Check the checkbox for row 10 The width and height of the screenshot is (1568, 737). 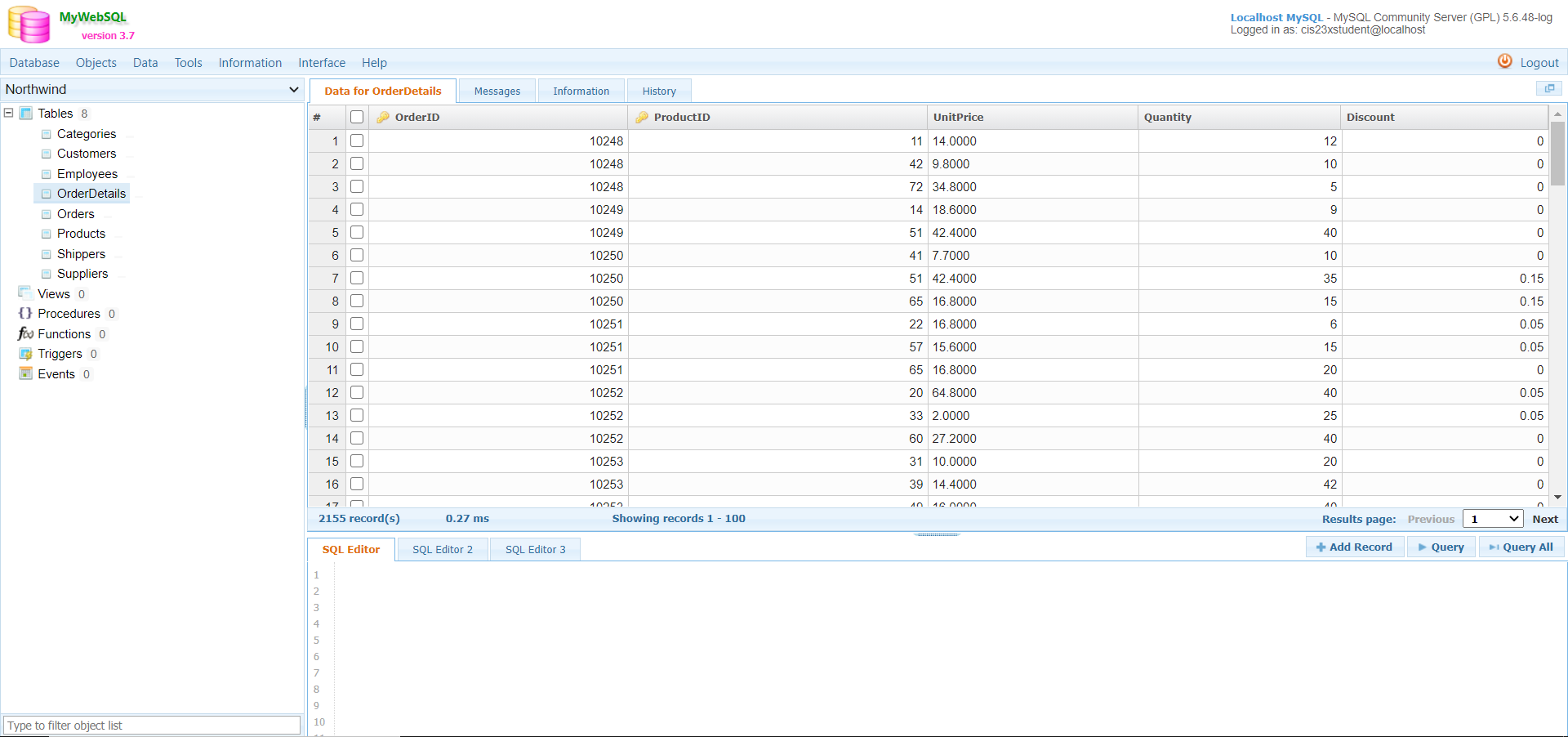click(x=357, y=346)
